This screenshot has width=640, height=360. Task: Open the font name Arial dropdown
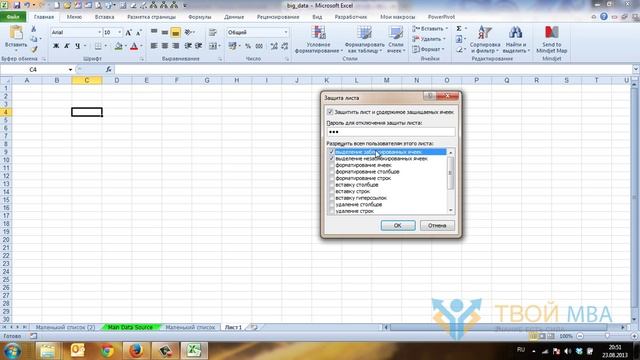click(99, 32)
